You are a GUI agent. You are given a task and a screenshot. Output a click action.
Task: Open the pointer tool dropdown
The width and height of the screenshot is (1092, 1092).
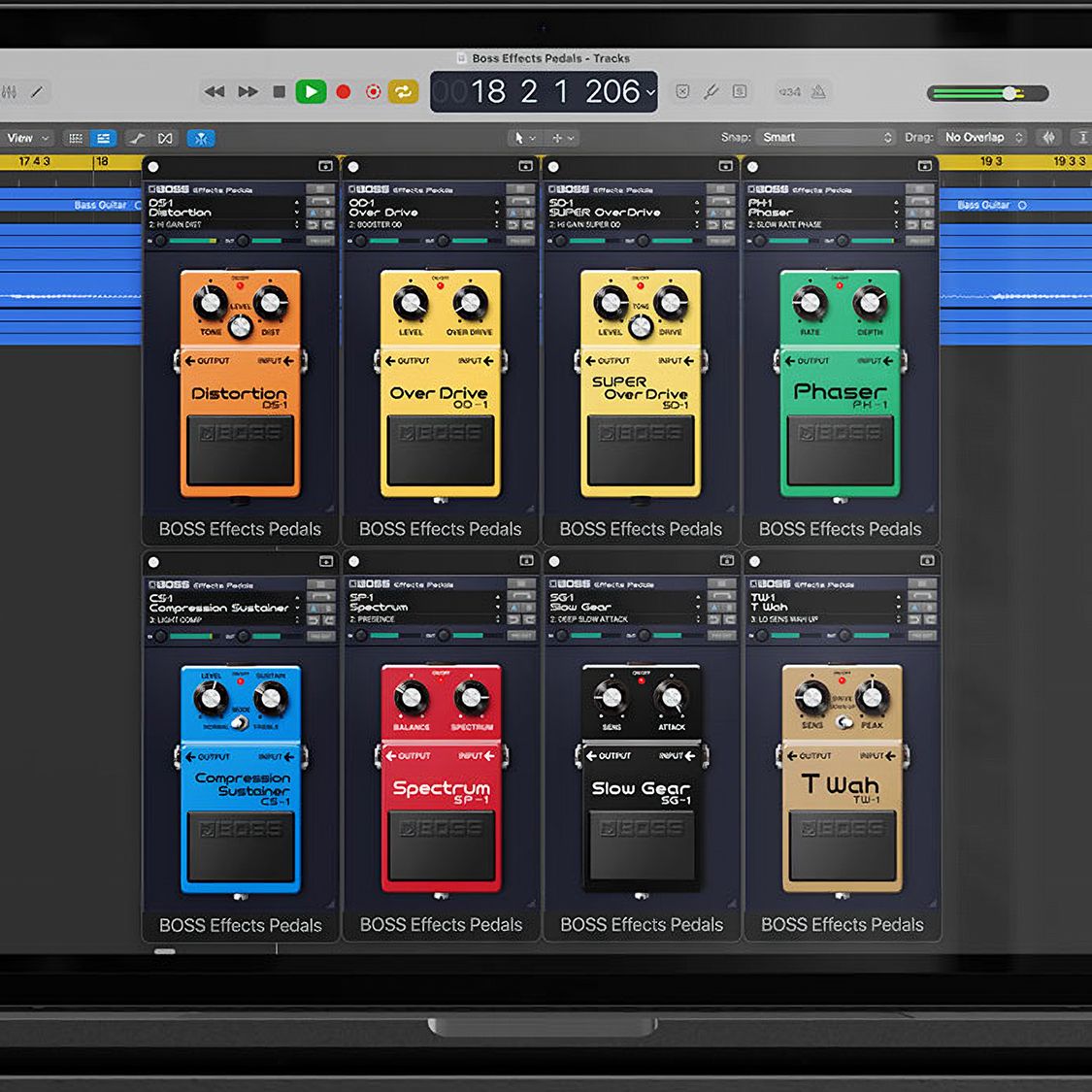(524, 138)
